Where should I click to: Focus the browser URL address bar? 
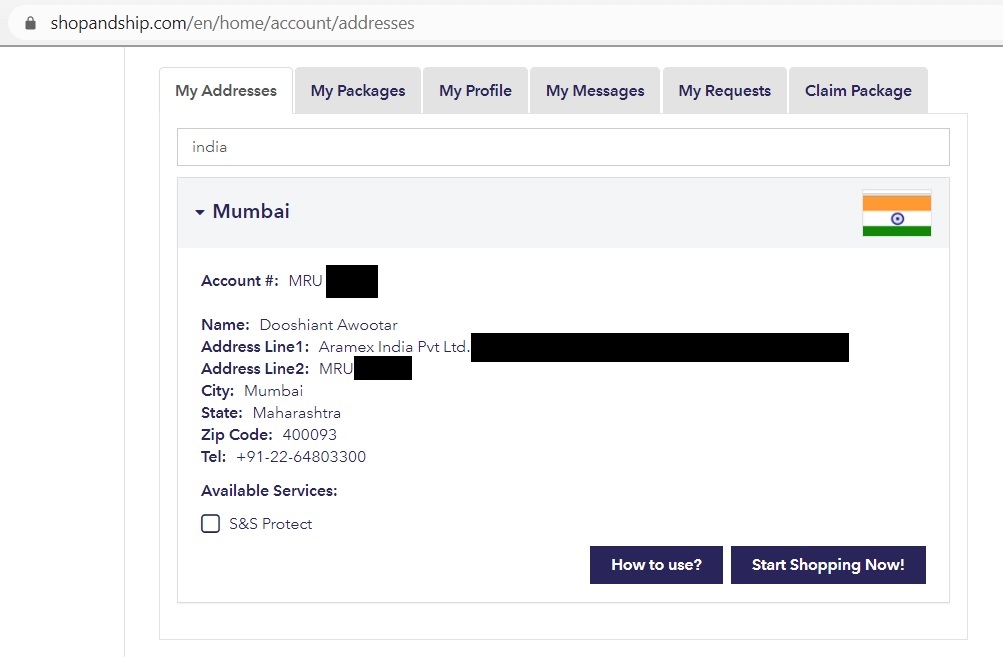click(500, 22)
